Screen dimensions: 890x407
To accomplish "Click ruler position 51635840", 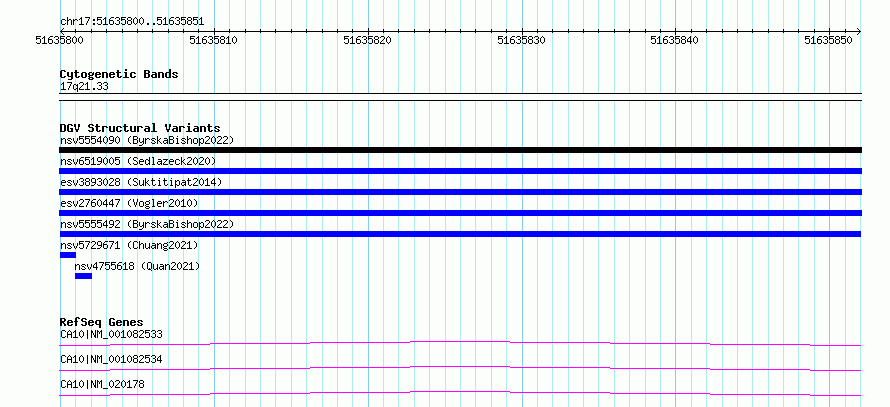I will 674,40.
